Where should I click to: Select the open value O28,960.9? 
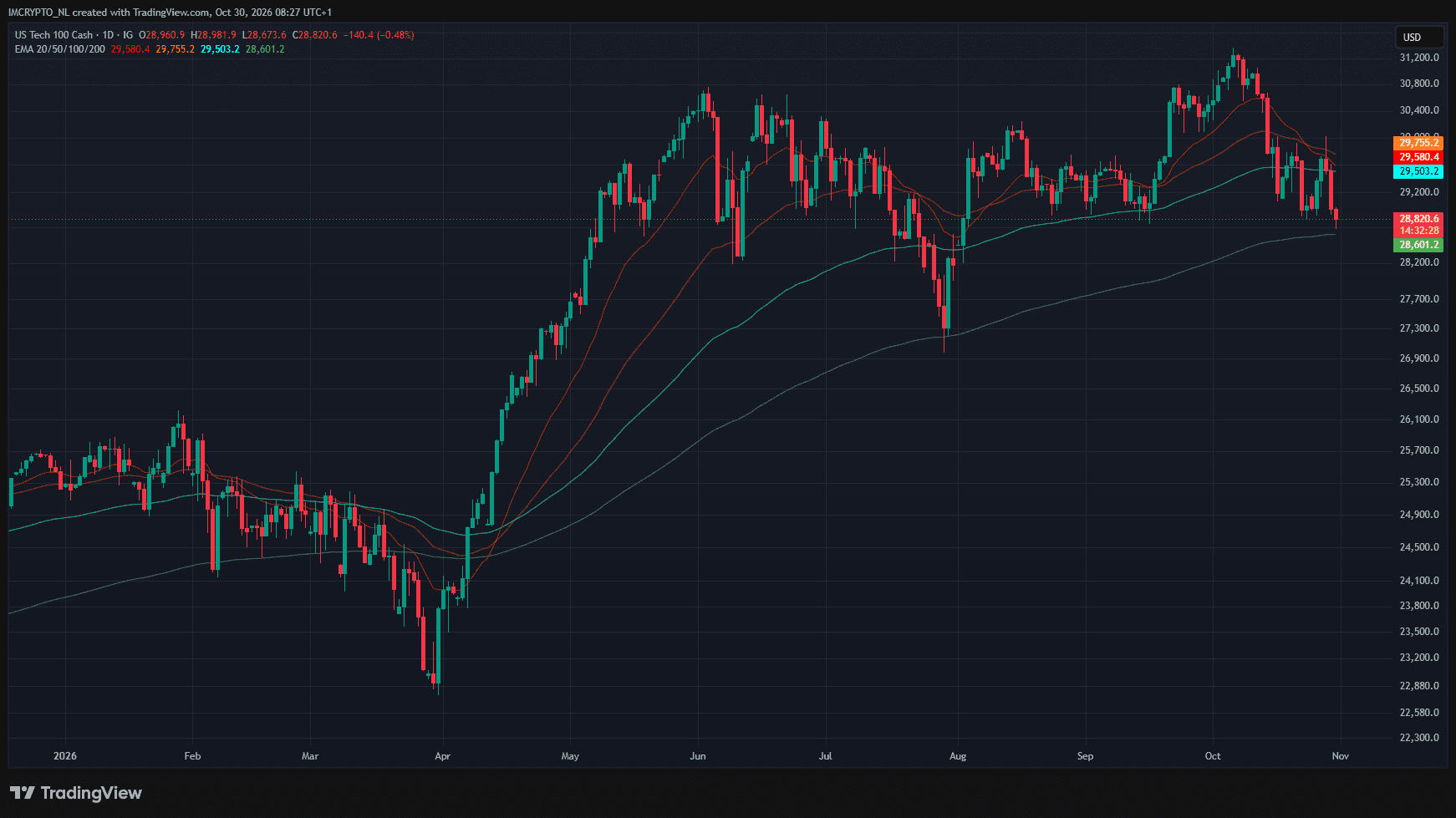point(162,35)
